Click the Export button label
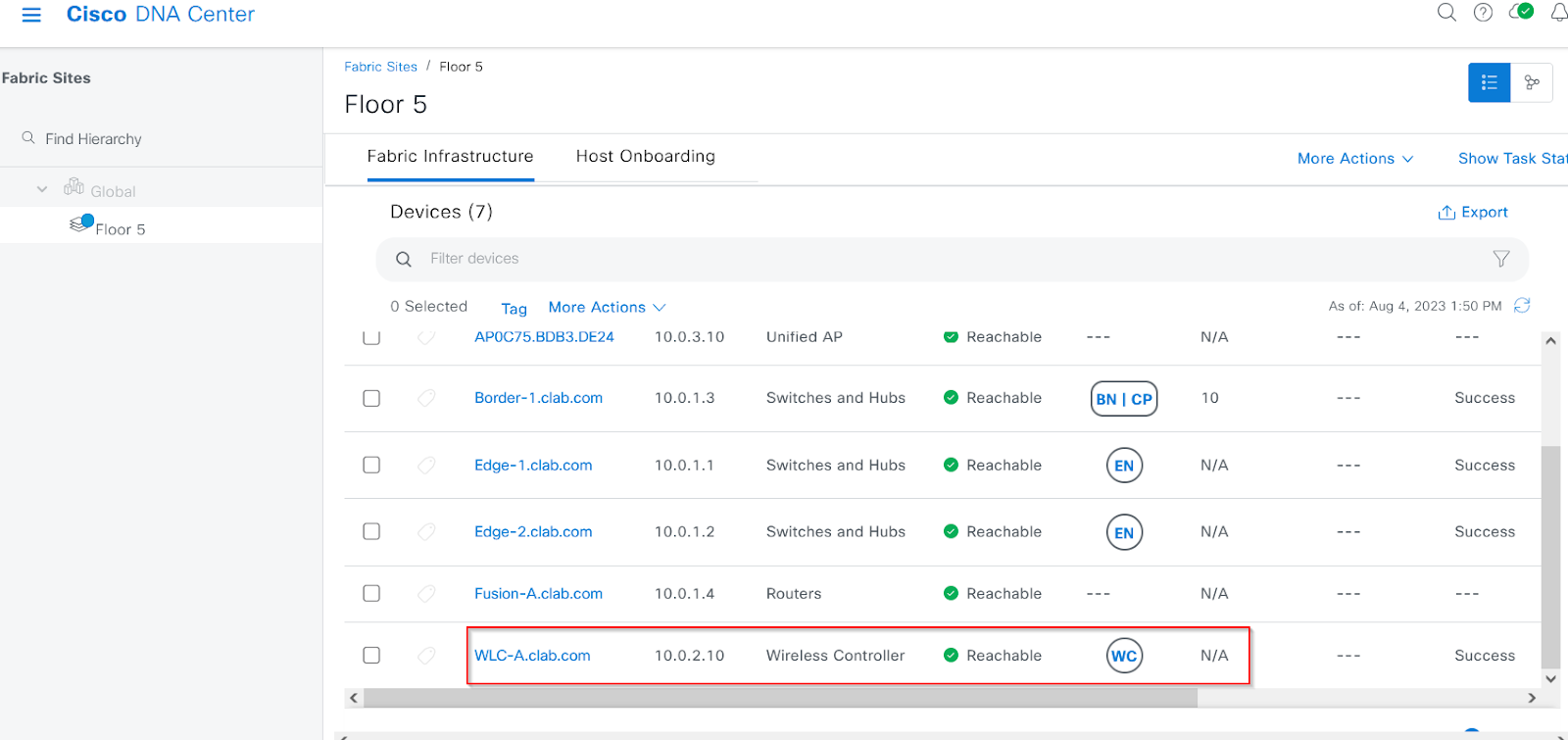The height and width of the screenshot is (740, 1568). [x=1485, y=213]
